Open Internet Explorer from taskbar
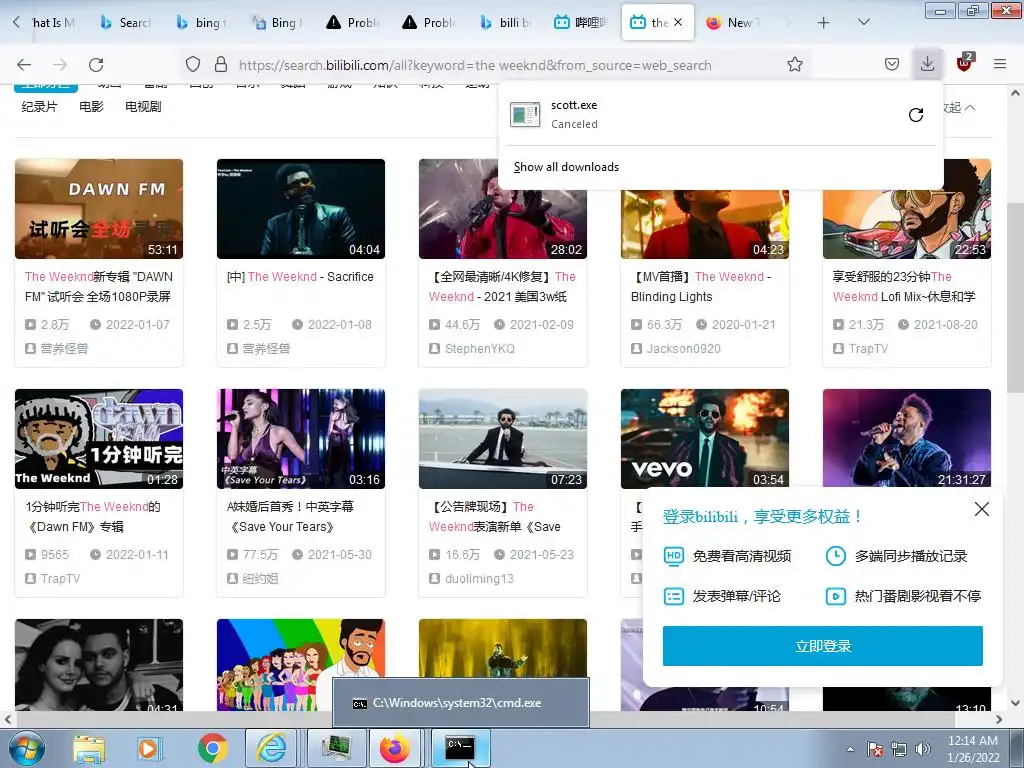 pyautogui.click(x=271, y=748)
